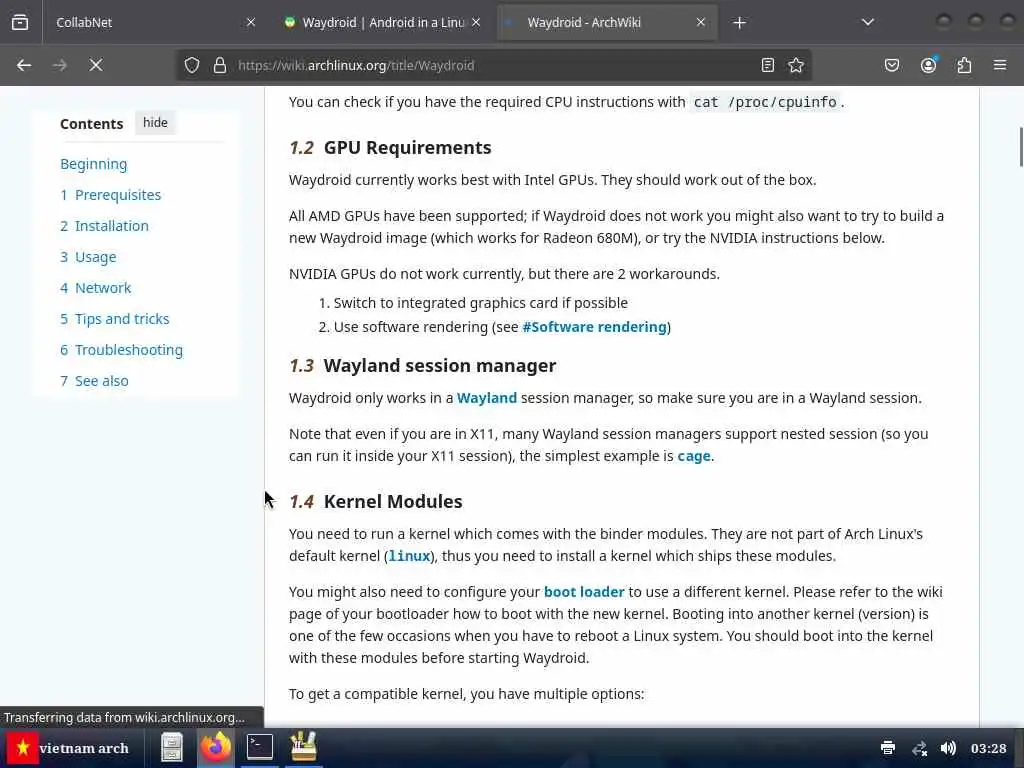The image size is (1024, 768).
Task: Click the GPU Requirements heading
Action: click(x=408, y=148)
